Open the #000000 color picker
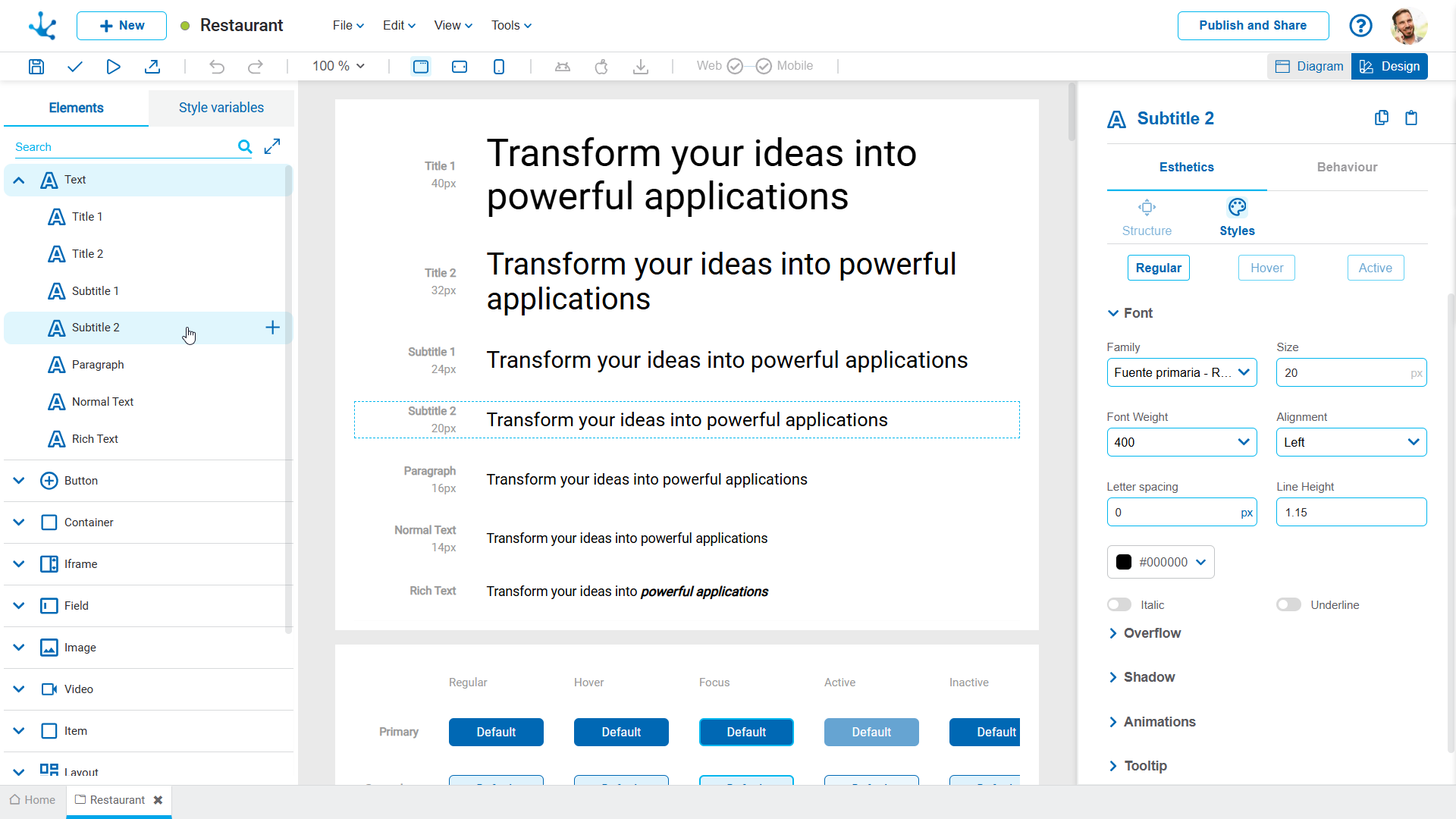This screenshot has height=819, width=1456. pos(1160,563)
